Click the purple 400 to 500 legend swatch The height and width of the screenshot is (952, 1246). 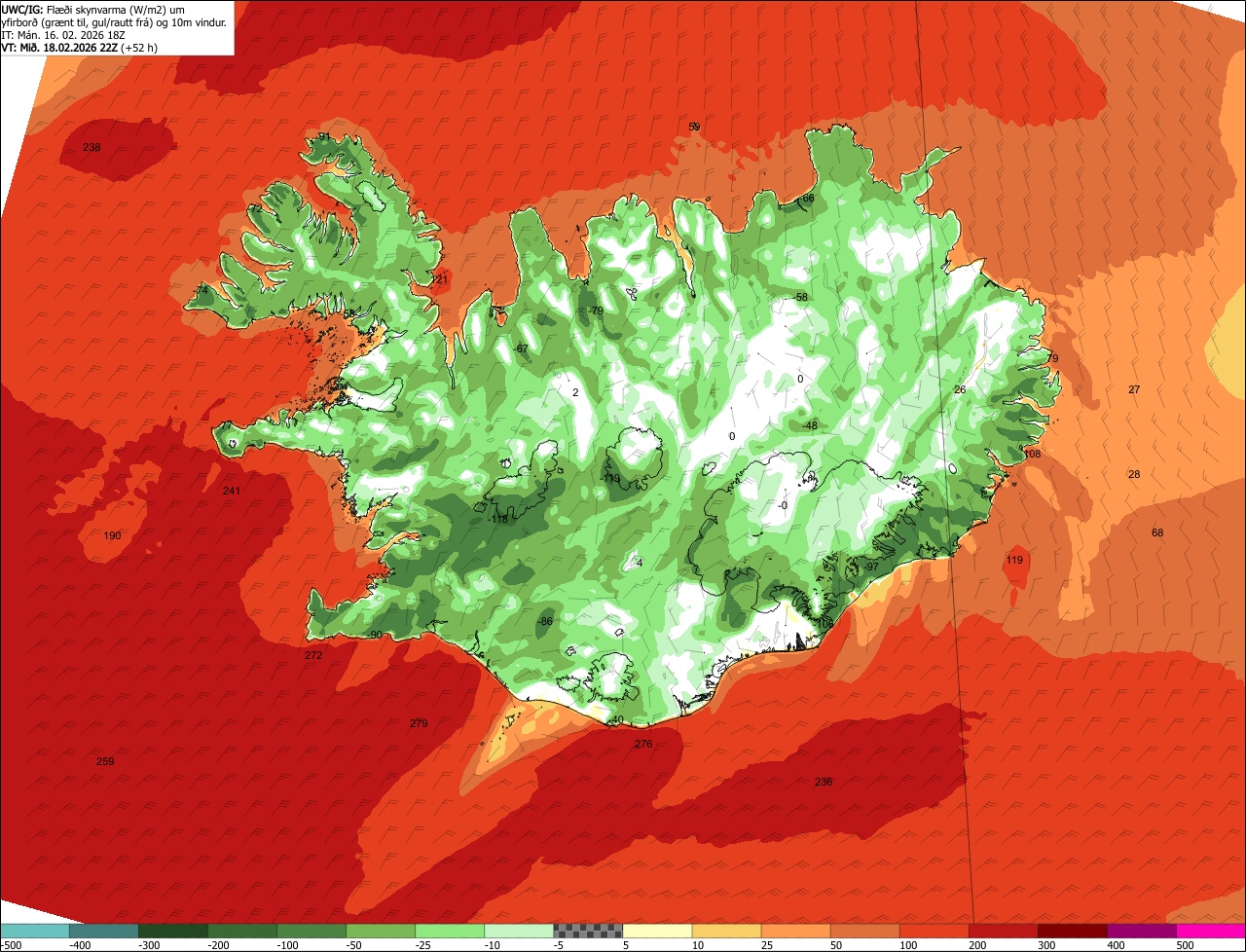[1142, 930]
